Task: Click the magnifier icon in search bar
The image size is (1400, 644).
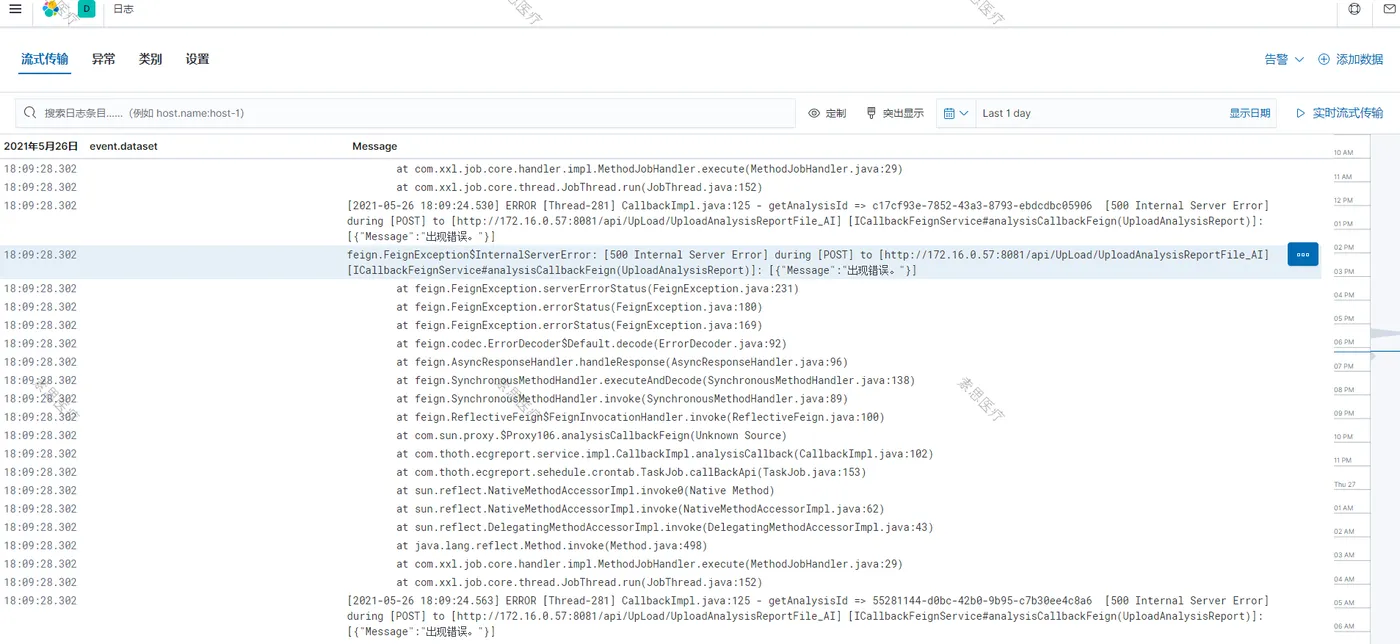Action: coord(30,113)
